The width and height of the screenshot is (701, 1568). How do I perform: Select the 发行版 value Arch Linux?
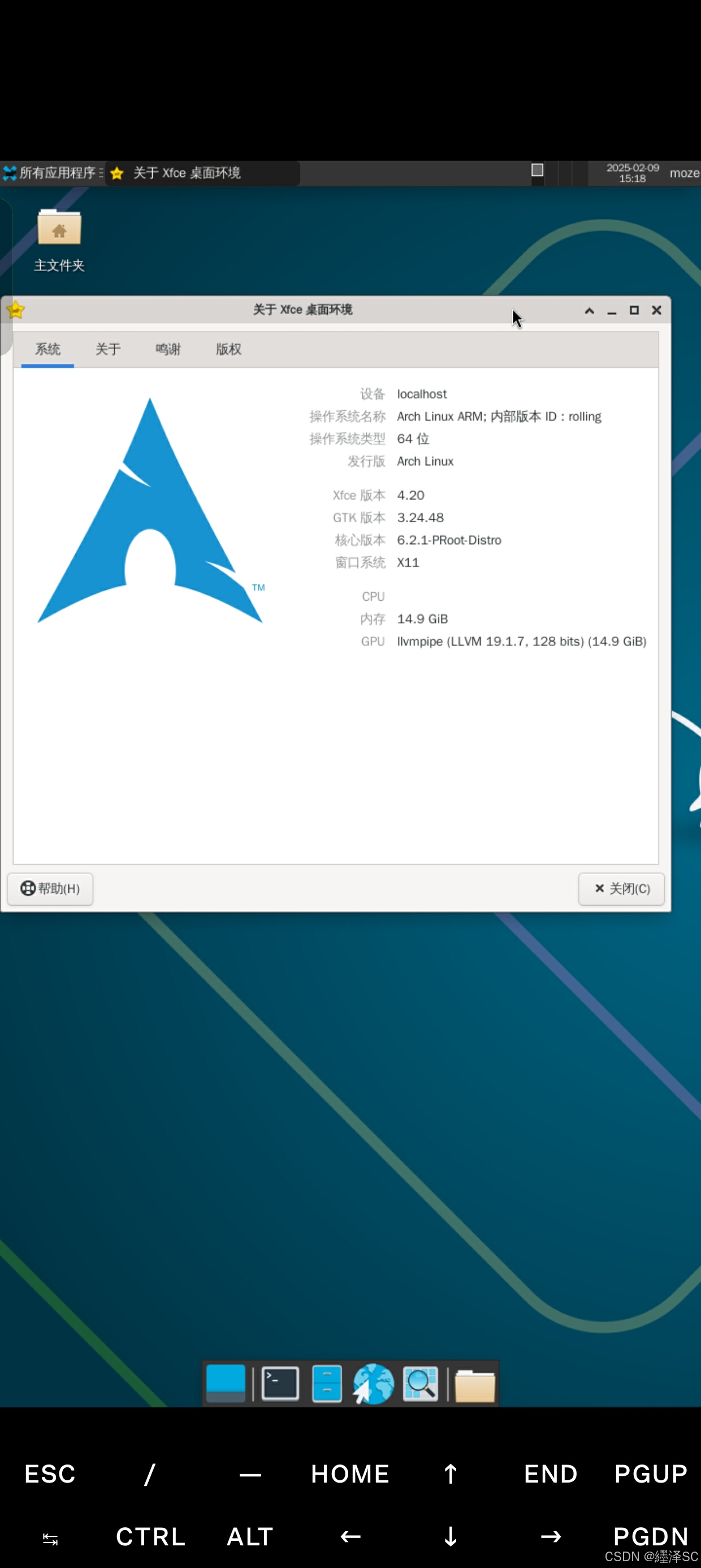click(425, 462)
